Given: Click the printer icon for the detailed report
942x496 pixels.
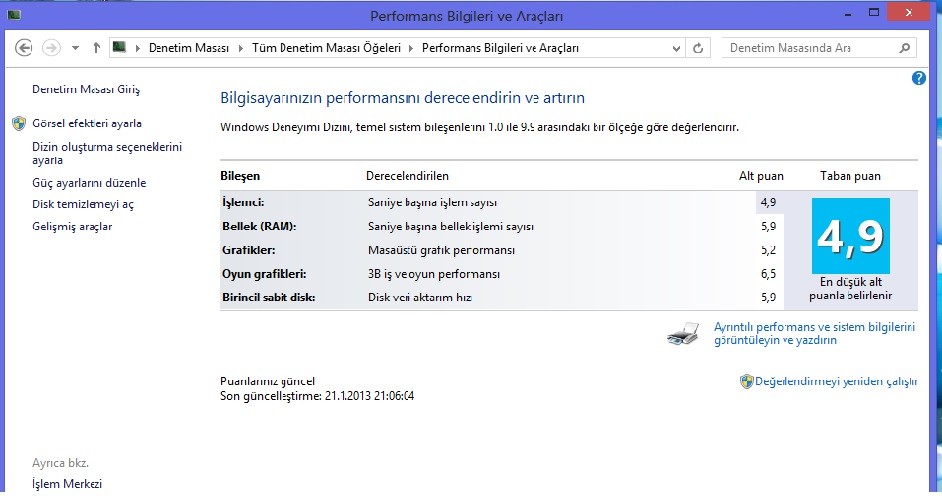Looking at the screenshot, I should [683, 334].
